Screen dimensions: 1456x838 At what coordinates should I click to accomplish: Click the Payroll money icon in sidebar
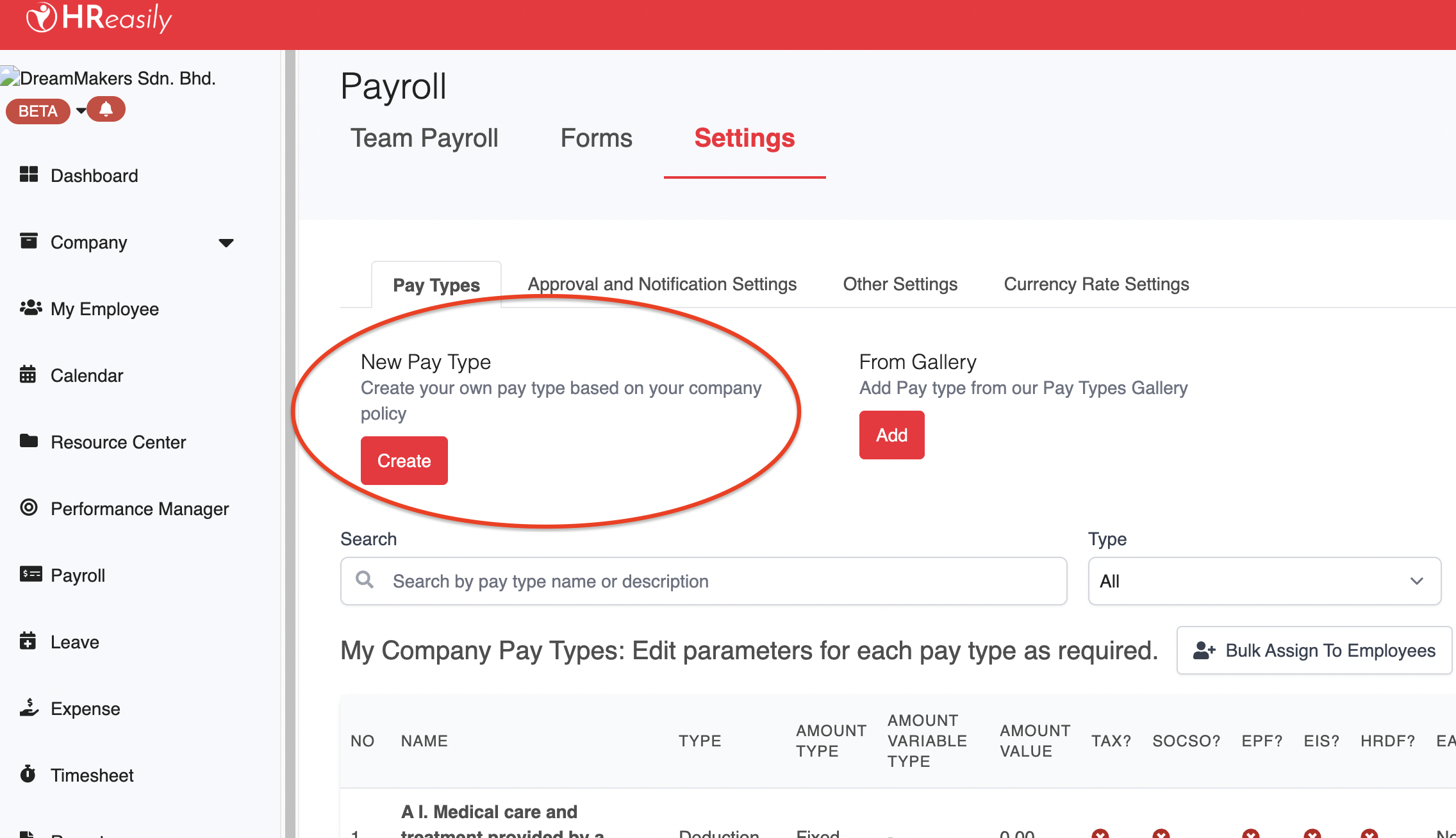[30, 574]
